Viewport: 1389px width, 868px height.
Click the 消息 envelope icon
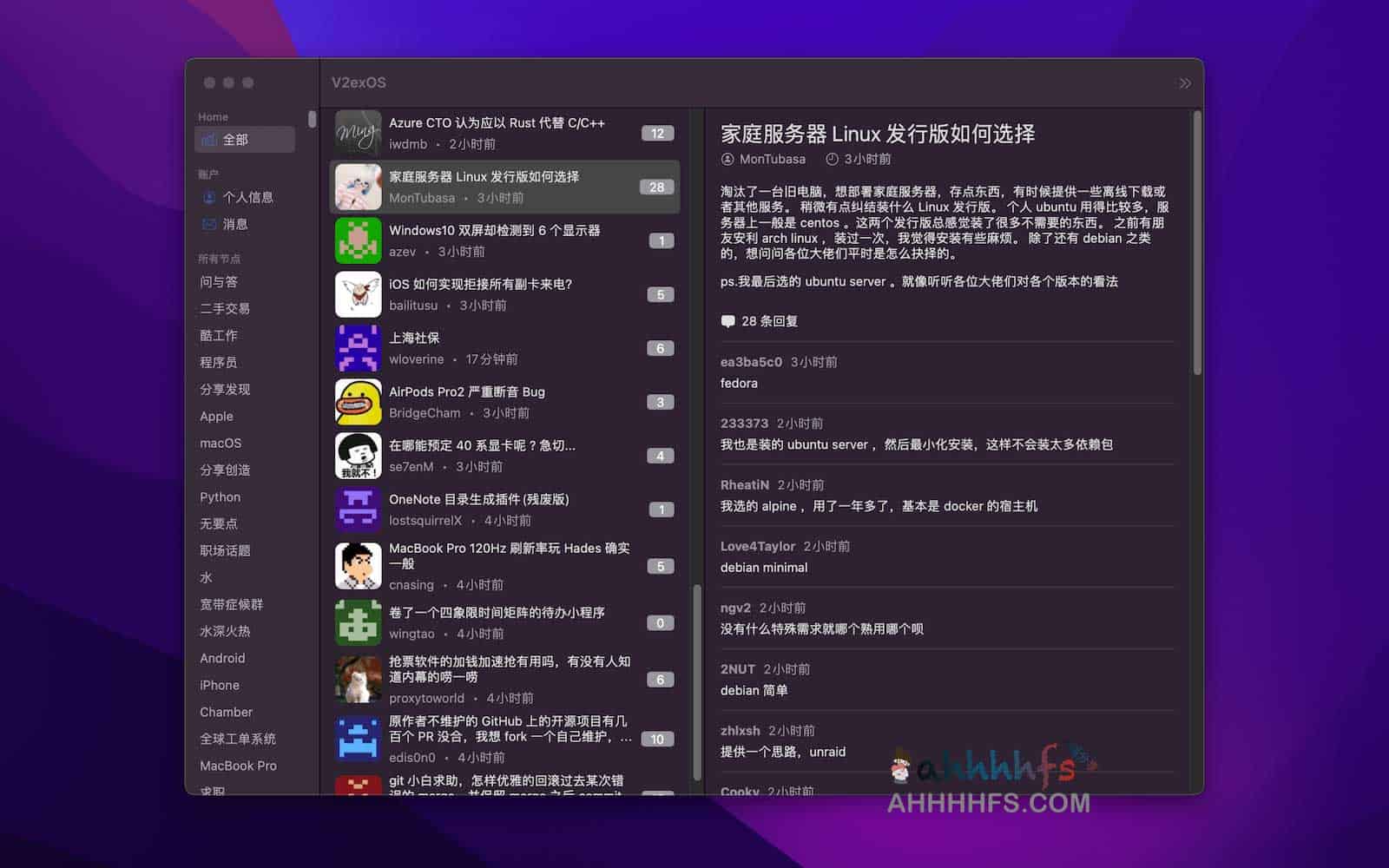(209, 224)
